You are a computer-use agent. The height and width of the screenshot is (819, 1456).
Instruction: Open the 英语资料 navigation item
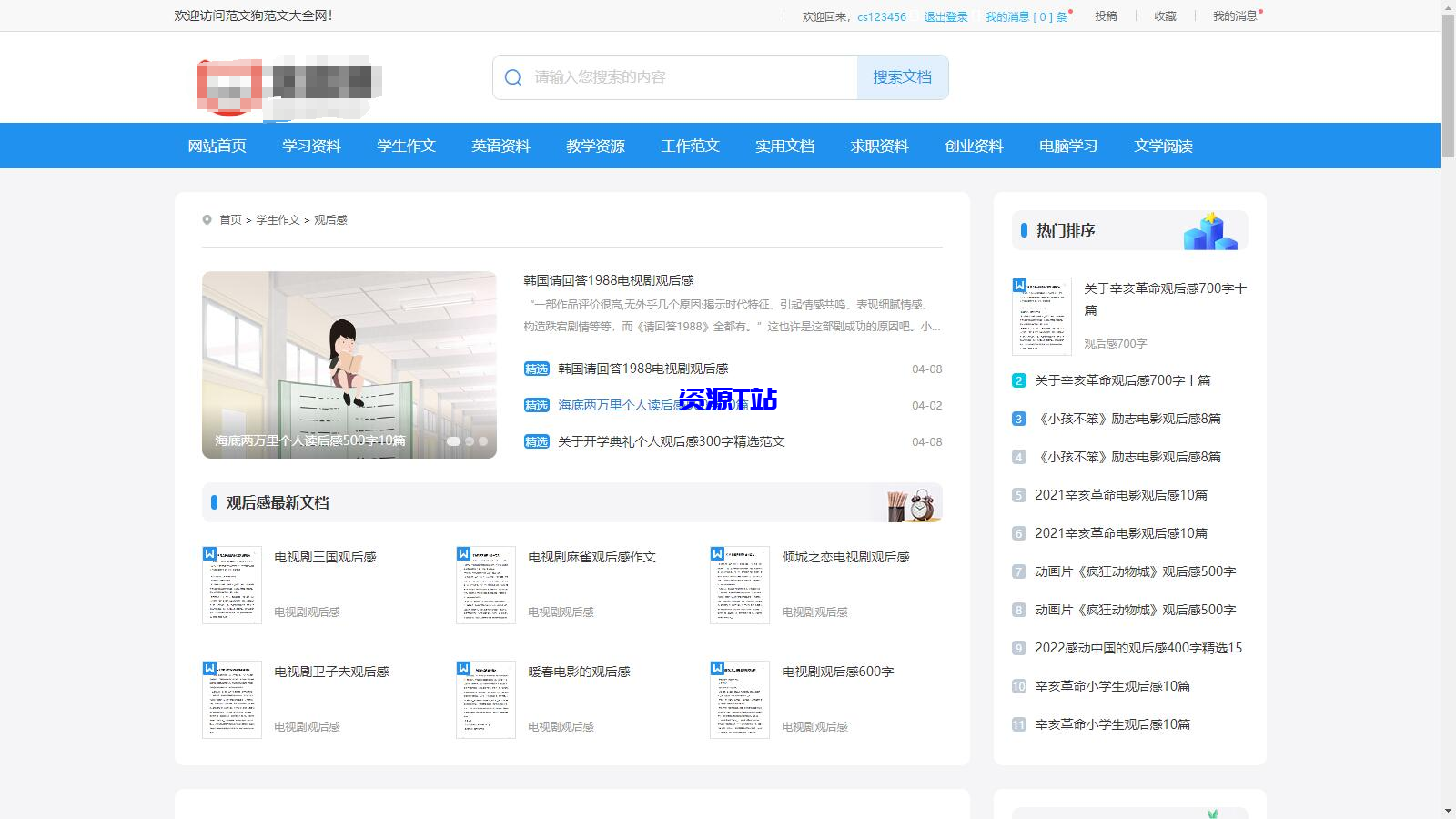coord(500,146)
